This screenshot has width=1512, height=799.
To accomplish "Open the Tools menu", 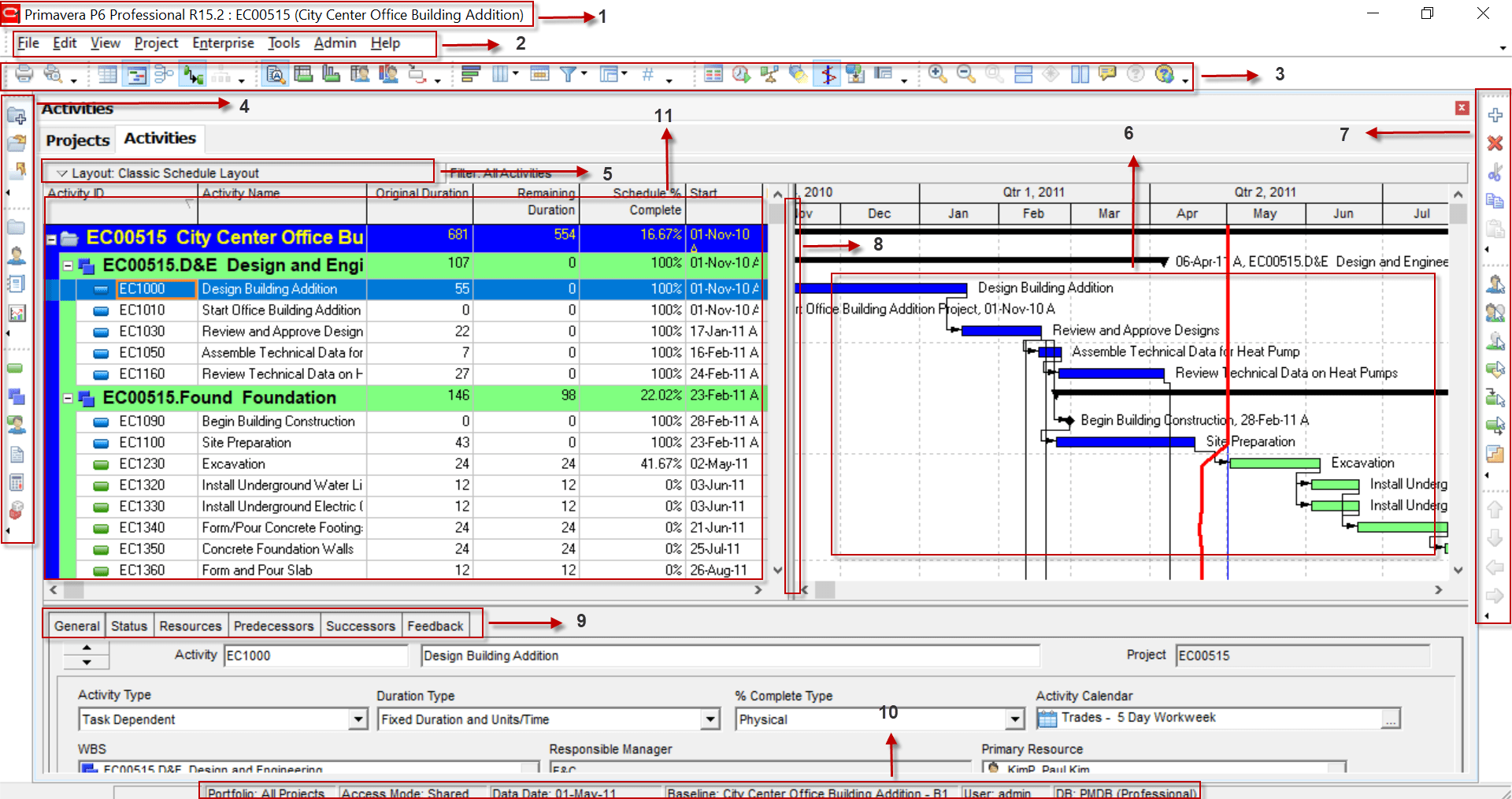I will [x=283, y=43].
